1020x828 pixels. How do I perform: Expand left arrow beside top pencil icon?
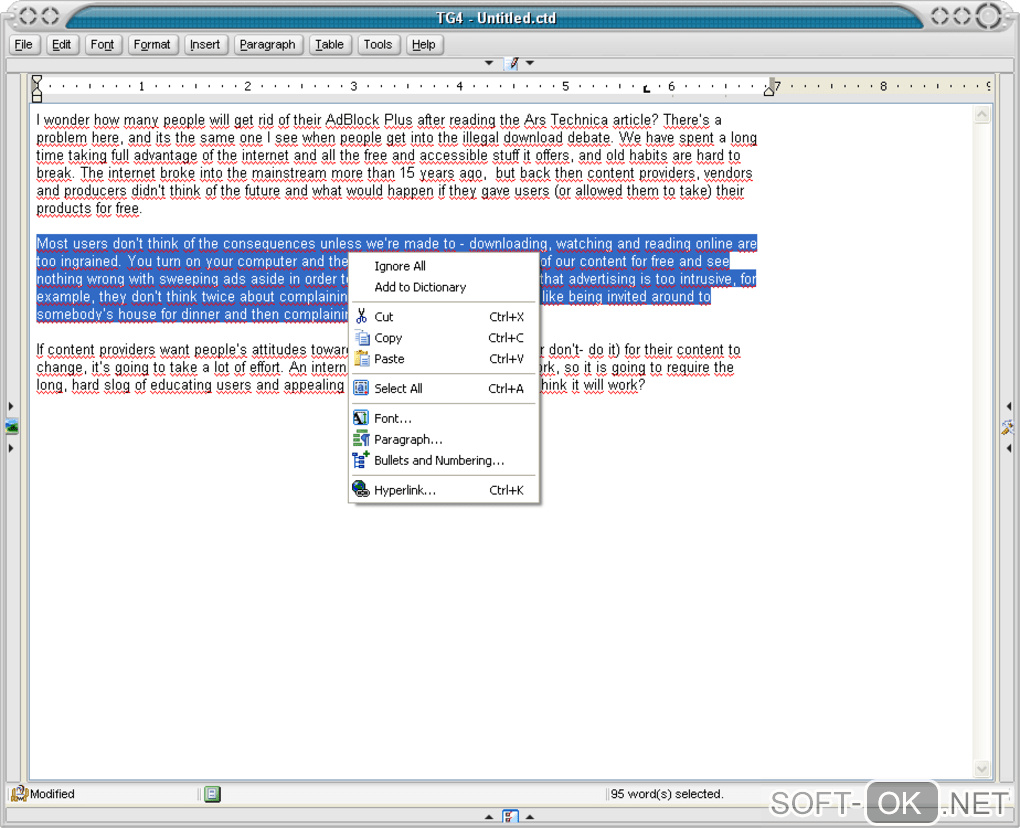[x=489, y=63]
